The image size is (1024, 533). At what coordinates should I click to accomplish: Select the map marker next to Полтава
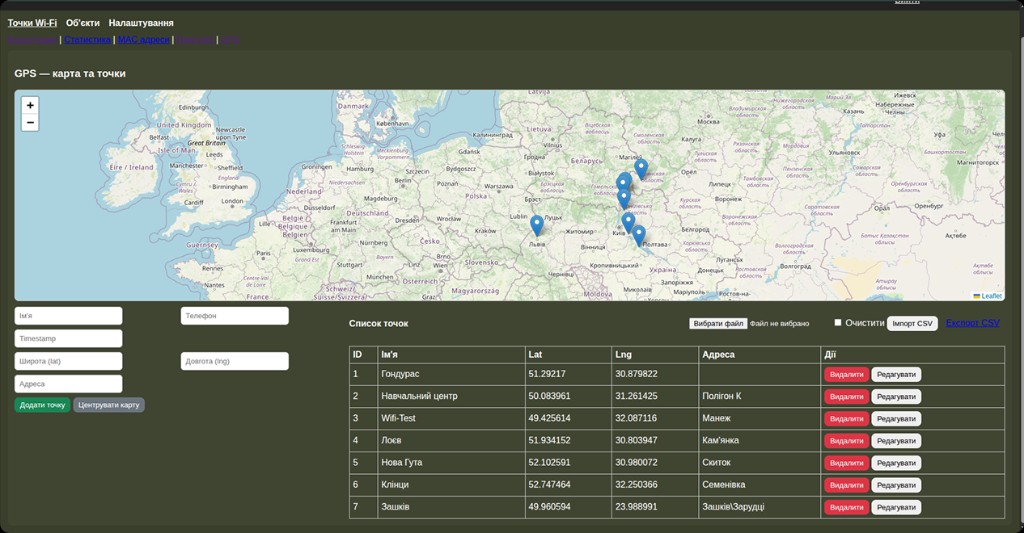tap(639, 235)
